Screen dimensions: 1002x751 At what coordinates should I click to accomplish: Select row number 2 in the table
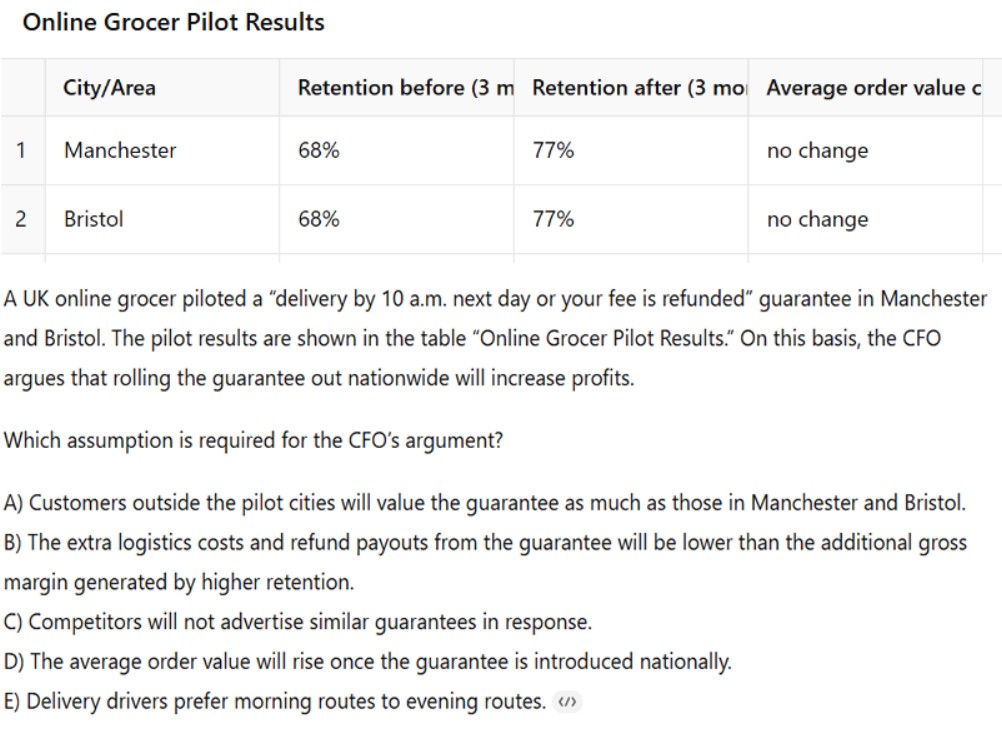point(21,220)
